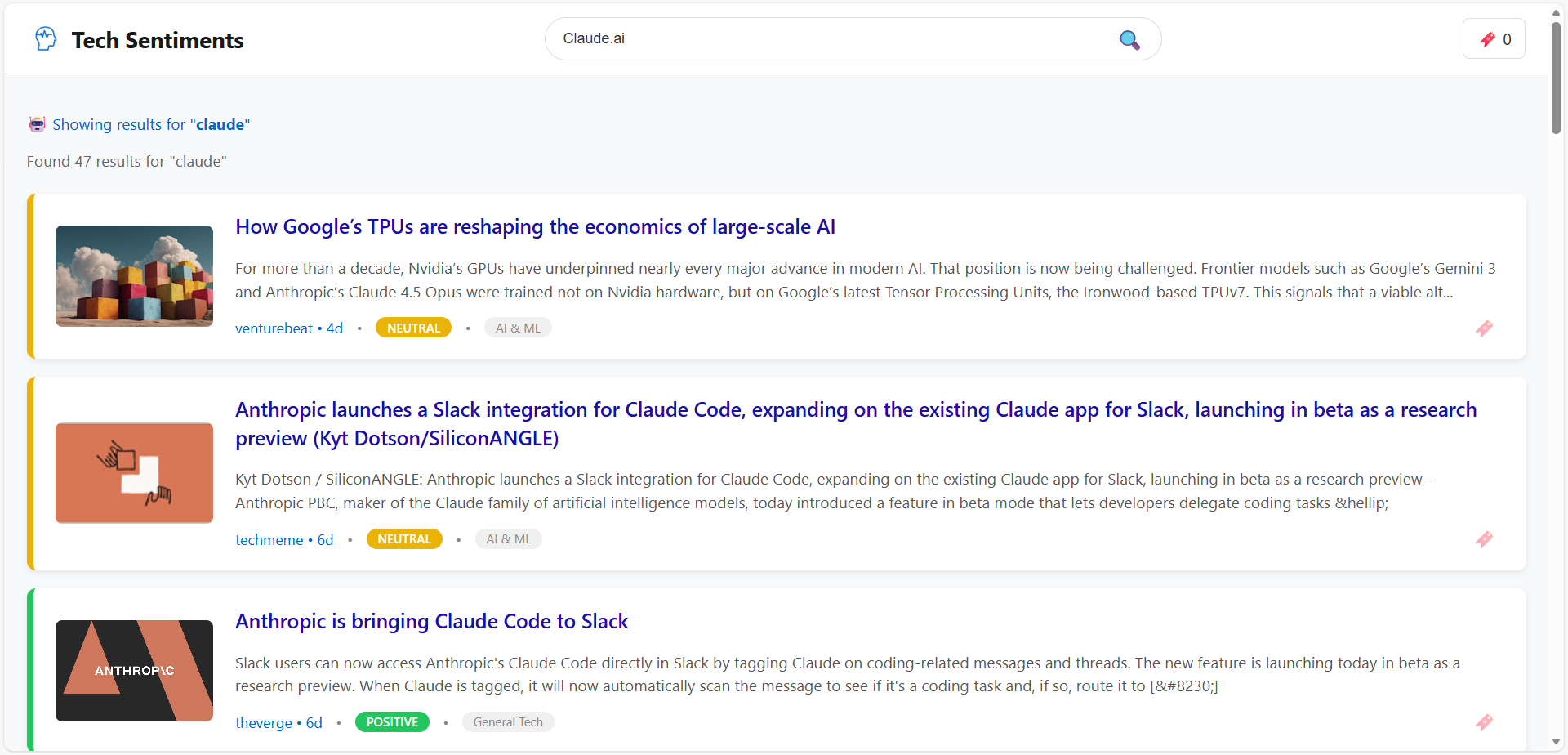Click the Tech Sentiments site title
This screenshot has width=1568, height=755.
(158, 41)
